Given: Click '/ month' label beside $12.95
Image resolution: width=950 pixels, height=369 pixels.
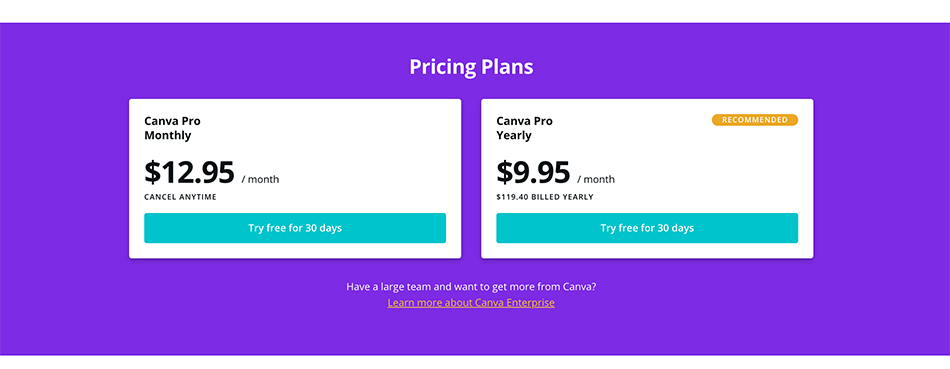Looking at the screenshot, I should pos(261,179).
